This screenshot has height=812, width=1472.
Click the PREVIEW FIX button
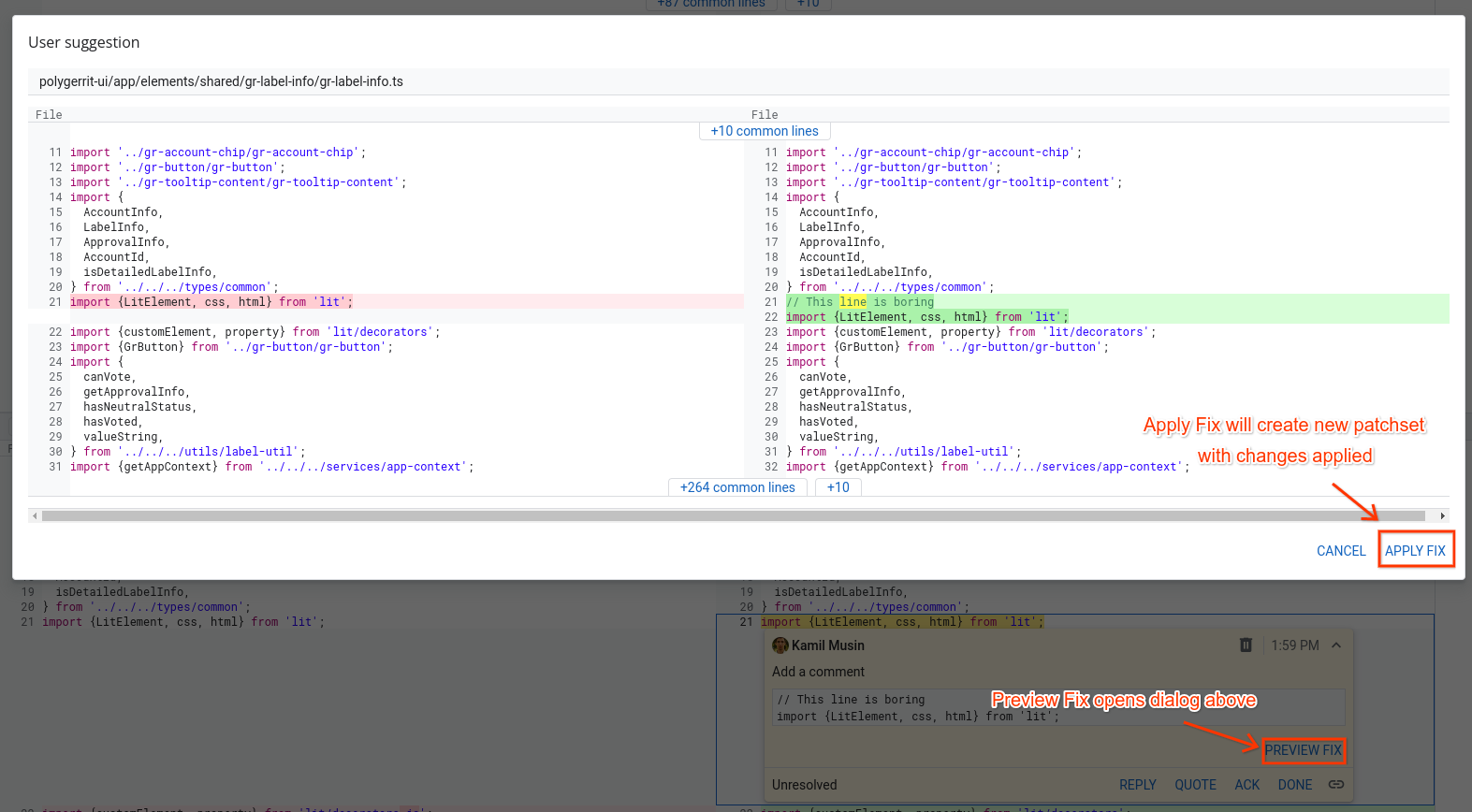pyautogui.click(x=1303, y=750)
